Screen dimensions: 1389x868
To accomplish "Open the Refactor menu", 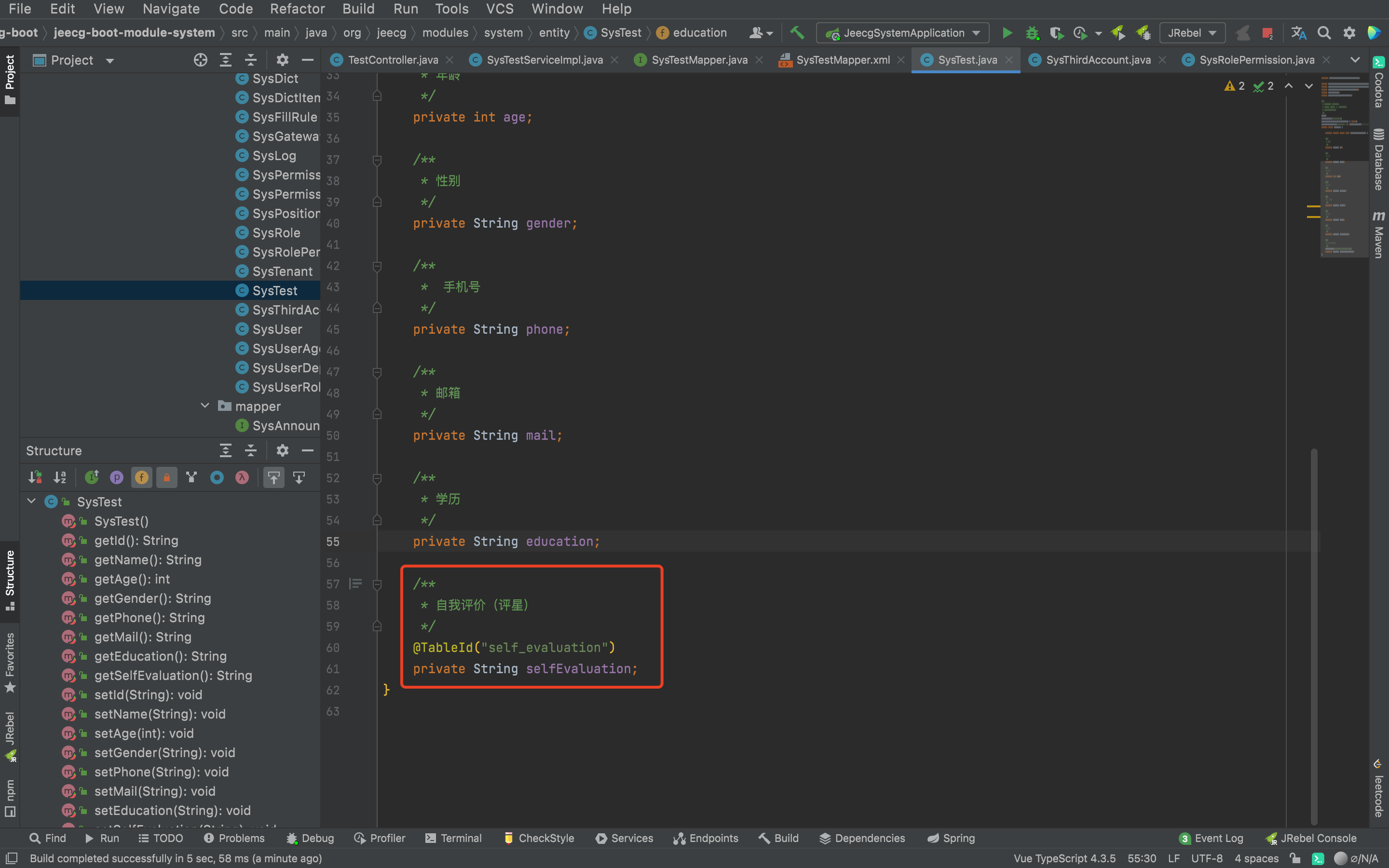I will (x=297, y=9).
